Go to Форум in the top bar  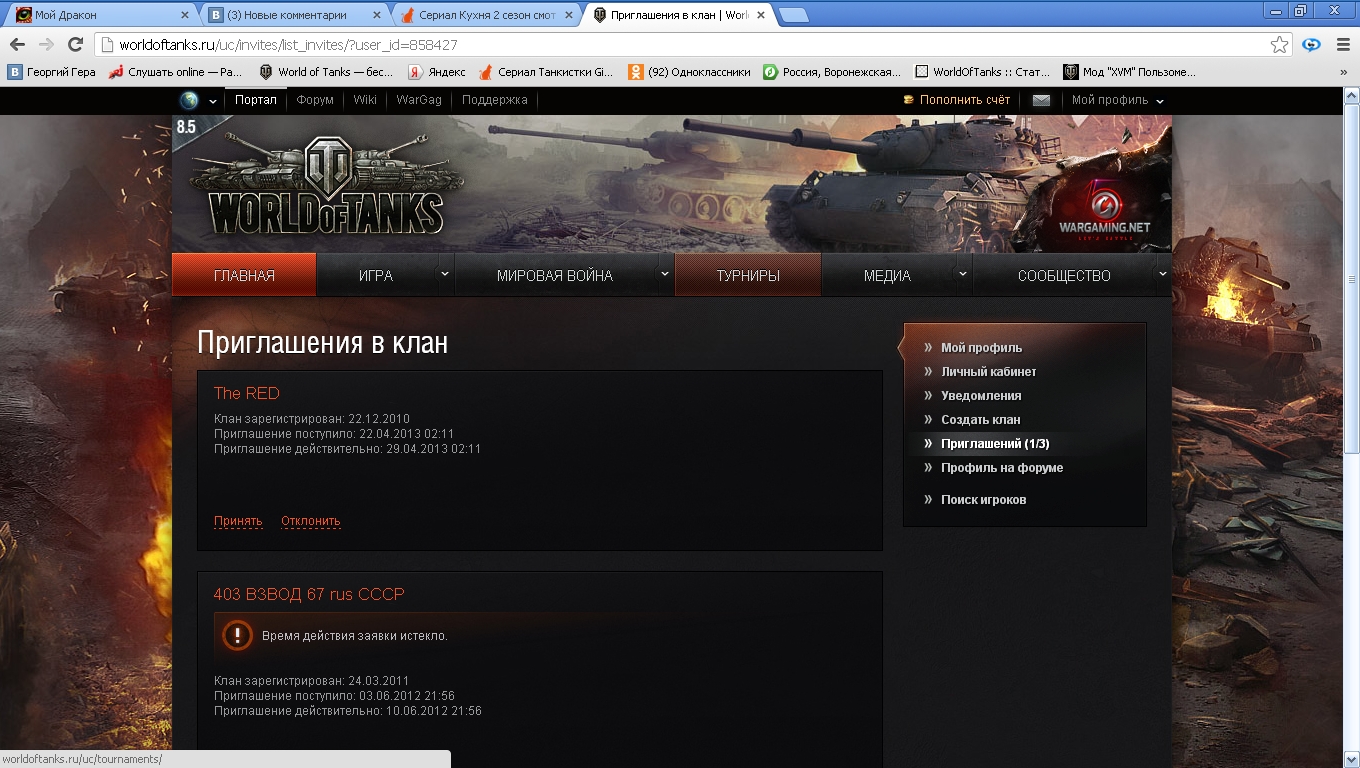click(315, 100)
